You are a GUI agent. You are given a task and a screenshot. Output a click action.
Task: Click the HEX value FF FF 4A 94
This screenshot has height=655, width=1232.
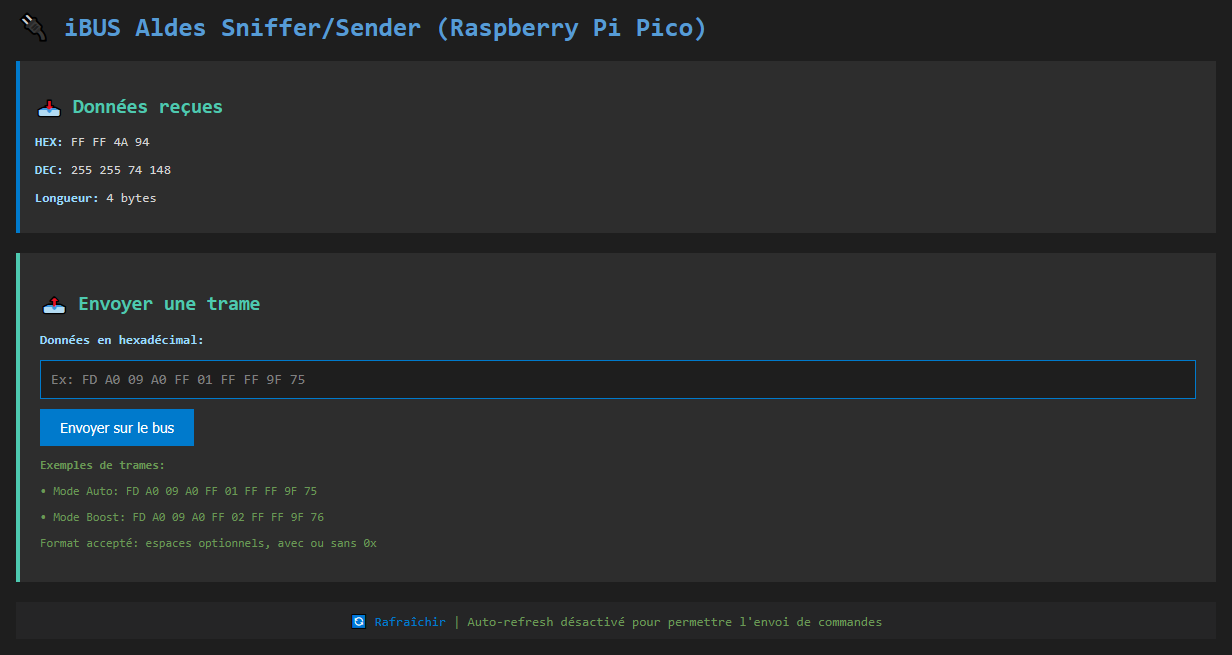point(110,142)
